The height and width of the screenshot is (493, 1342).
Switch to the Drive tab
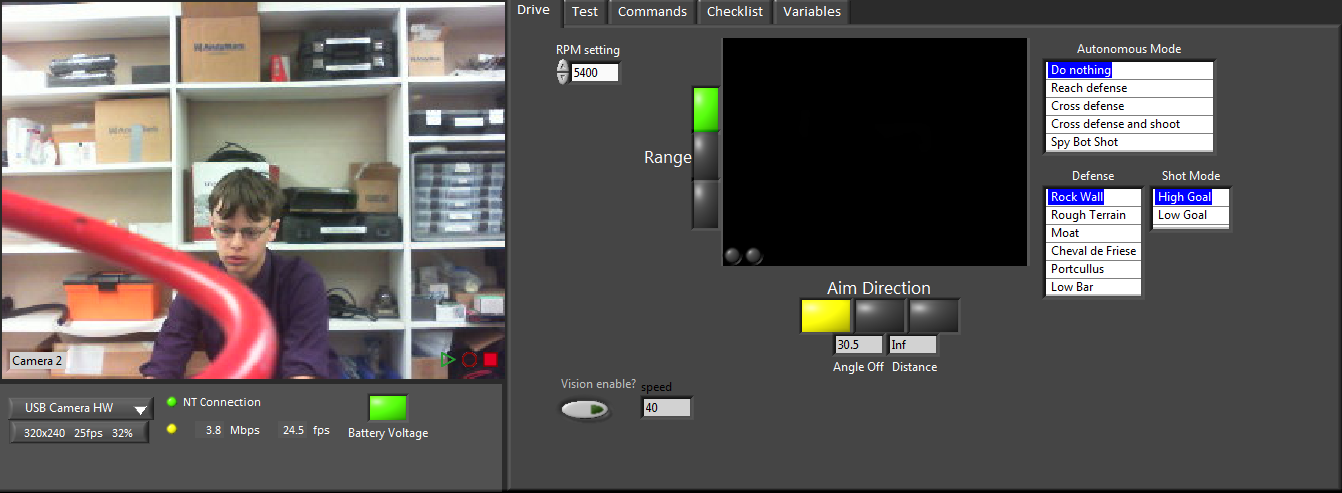[x=533, y=10]
